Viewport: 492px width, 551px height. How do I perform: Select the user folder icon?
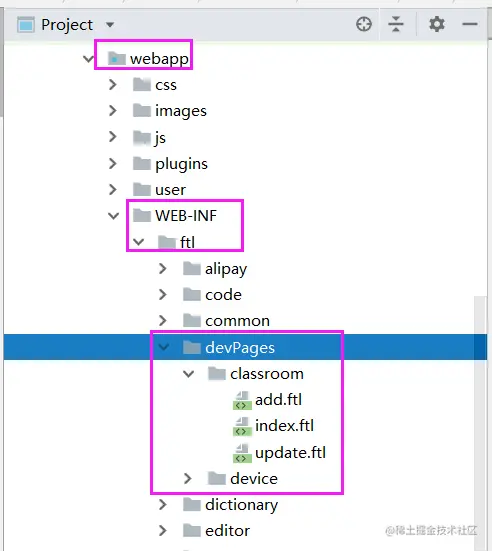pos(142,190)
